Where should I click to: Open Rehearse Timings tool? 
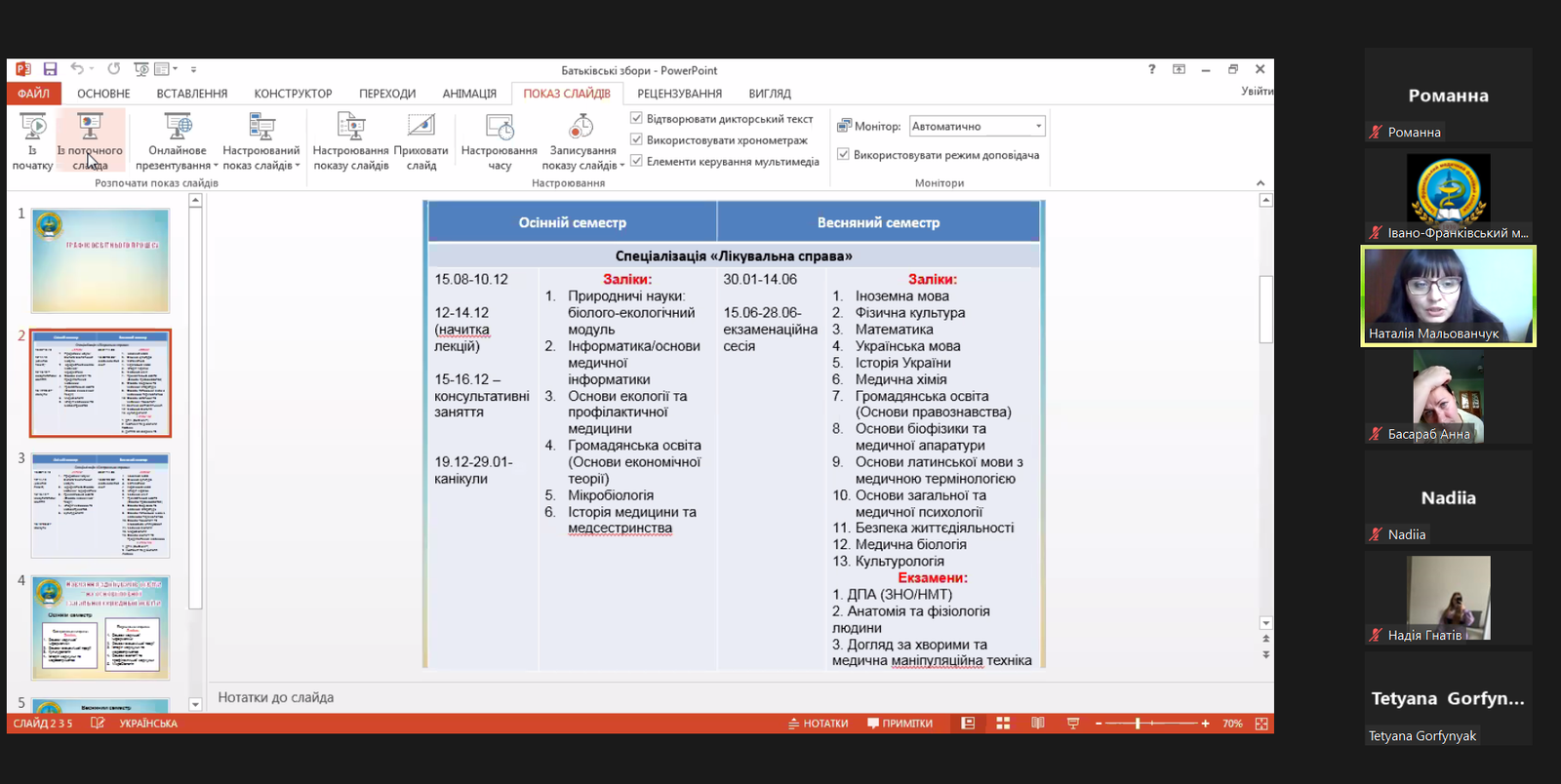pyautogui.click(x=500, y=140)
